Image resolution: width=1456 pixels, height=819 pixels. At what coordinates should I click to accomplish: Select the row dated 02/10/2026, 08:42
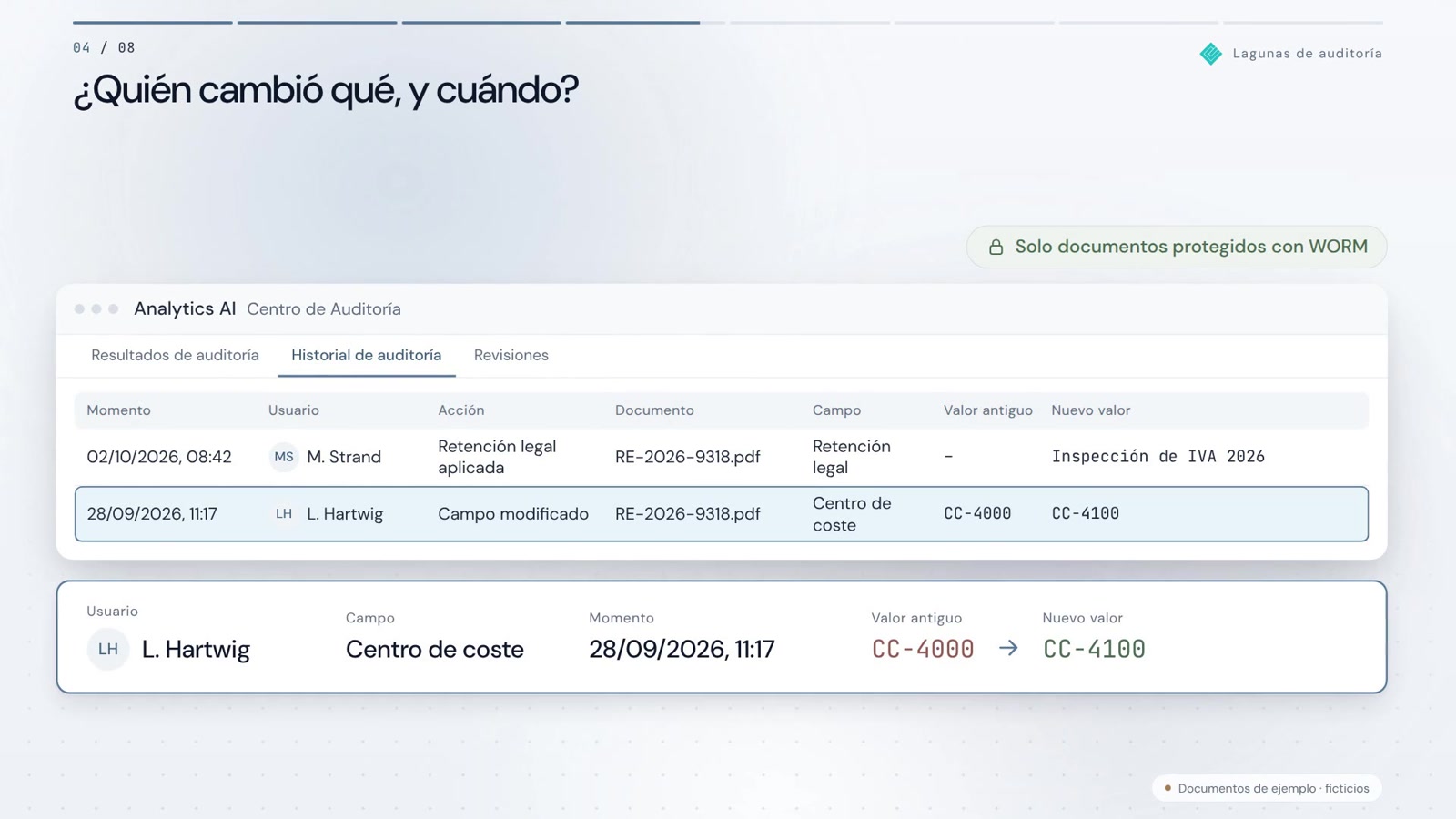click(722, 457)
